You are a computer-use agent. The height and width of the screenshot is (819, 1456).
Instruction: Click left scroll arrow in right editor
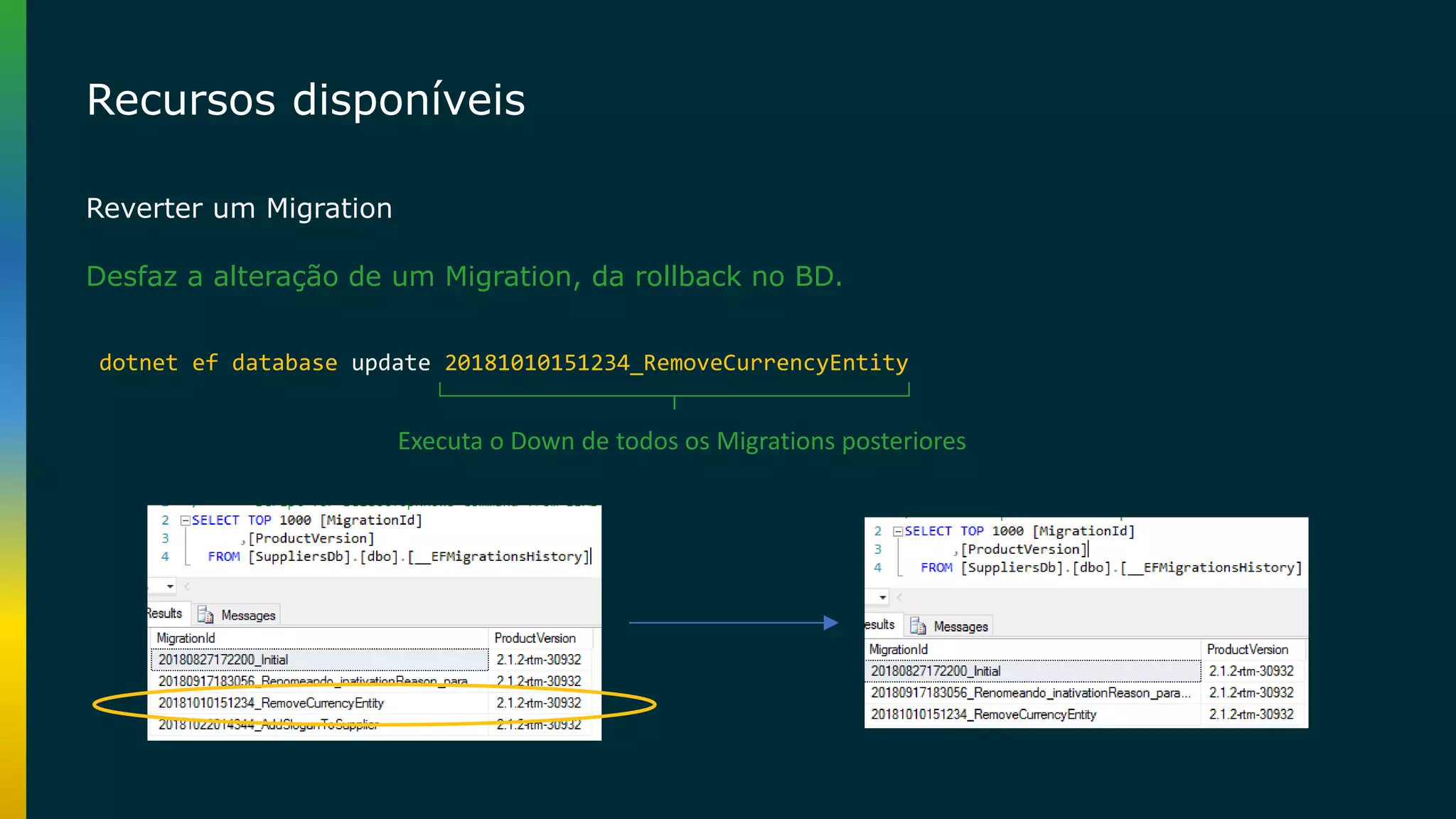pyautogui.click(x=899, y=597)
